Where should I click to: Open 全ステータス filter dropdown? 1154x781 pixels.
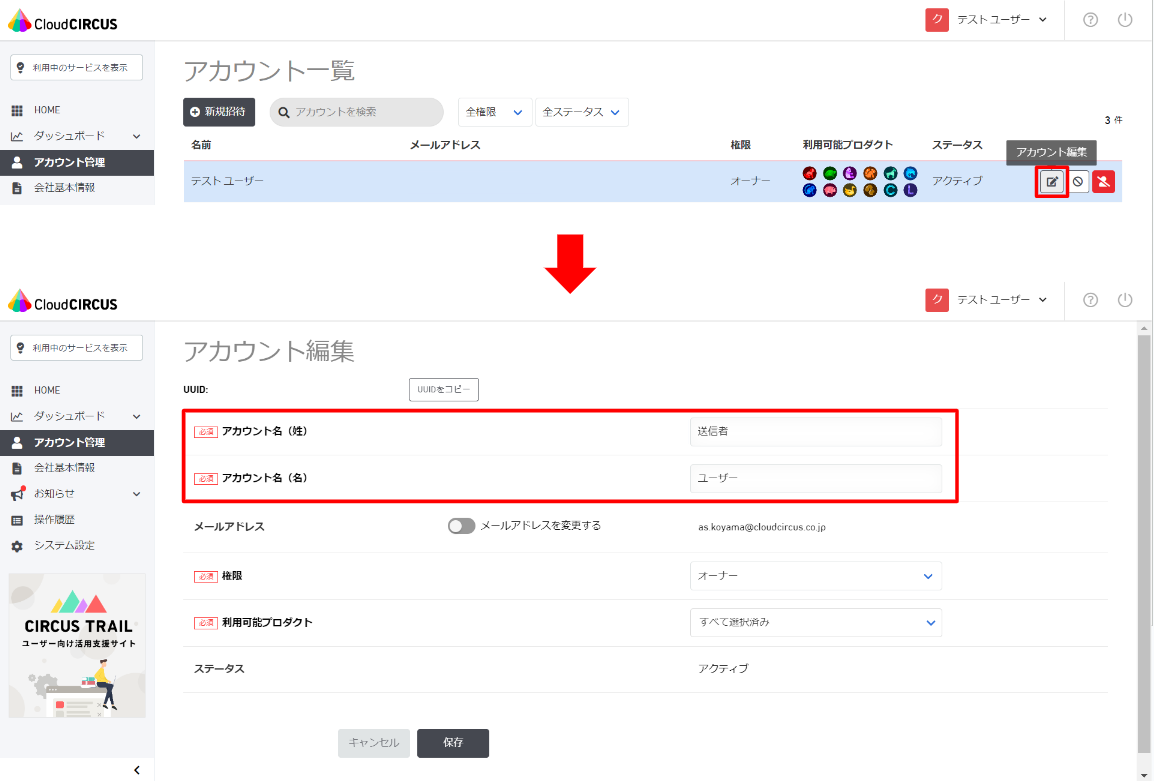pos(581,113)
